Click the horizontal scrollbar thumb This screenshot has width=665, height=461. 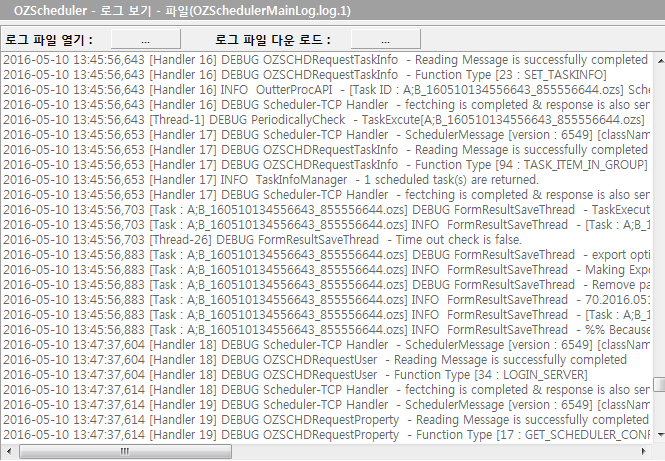[125, 451]
